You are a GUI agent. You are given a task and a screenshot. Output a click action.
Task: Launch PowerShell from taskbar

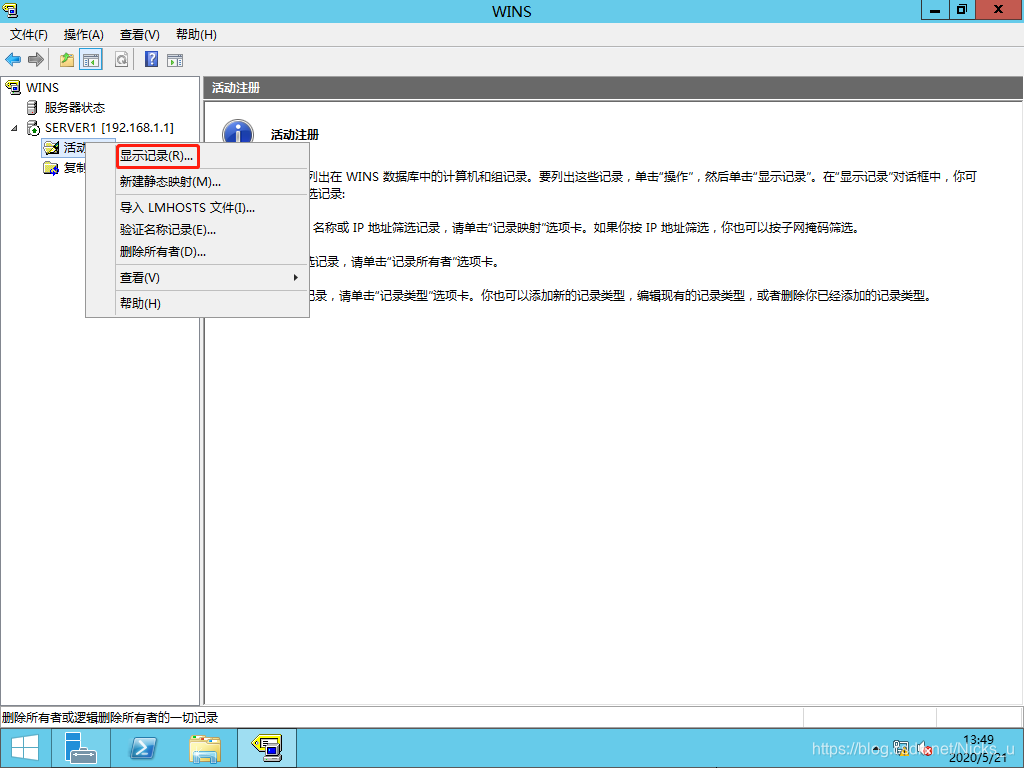pyautogui.click(x=142, y=748)
